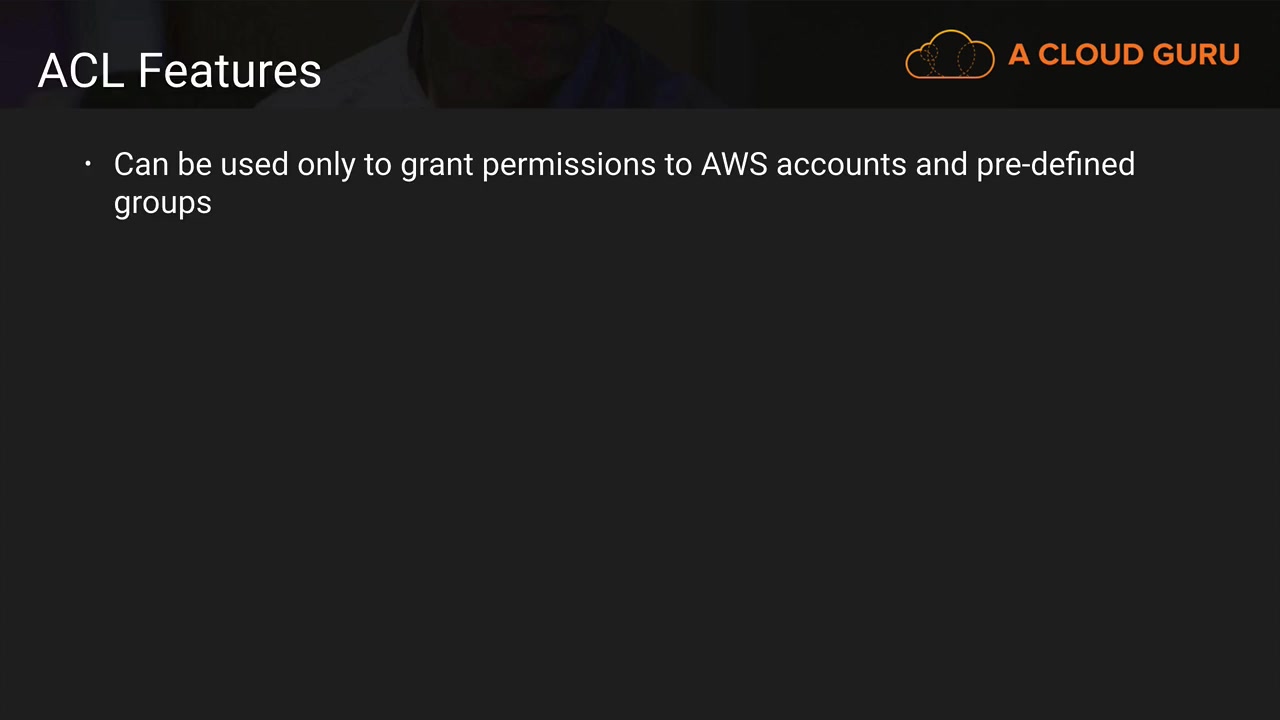The height and width of the screenshot is (720, 1280).
Task: Click the word accounts in the bullet
Action: pos(841,165)
